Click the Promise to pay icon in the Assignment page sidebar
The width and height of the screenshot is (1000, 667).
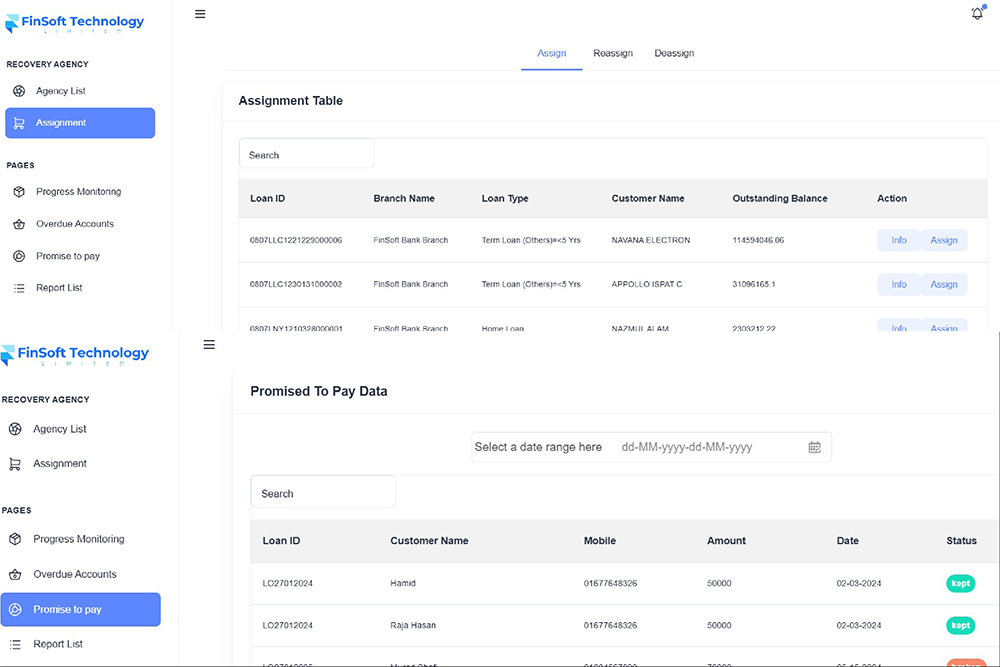pyautogui.click(x=19, y=256)
